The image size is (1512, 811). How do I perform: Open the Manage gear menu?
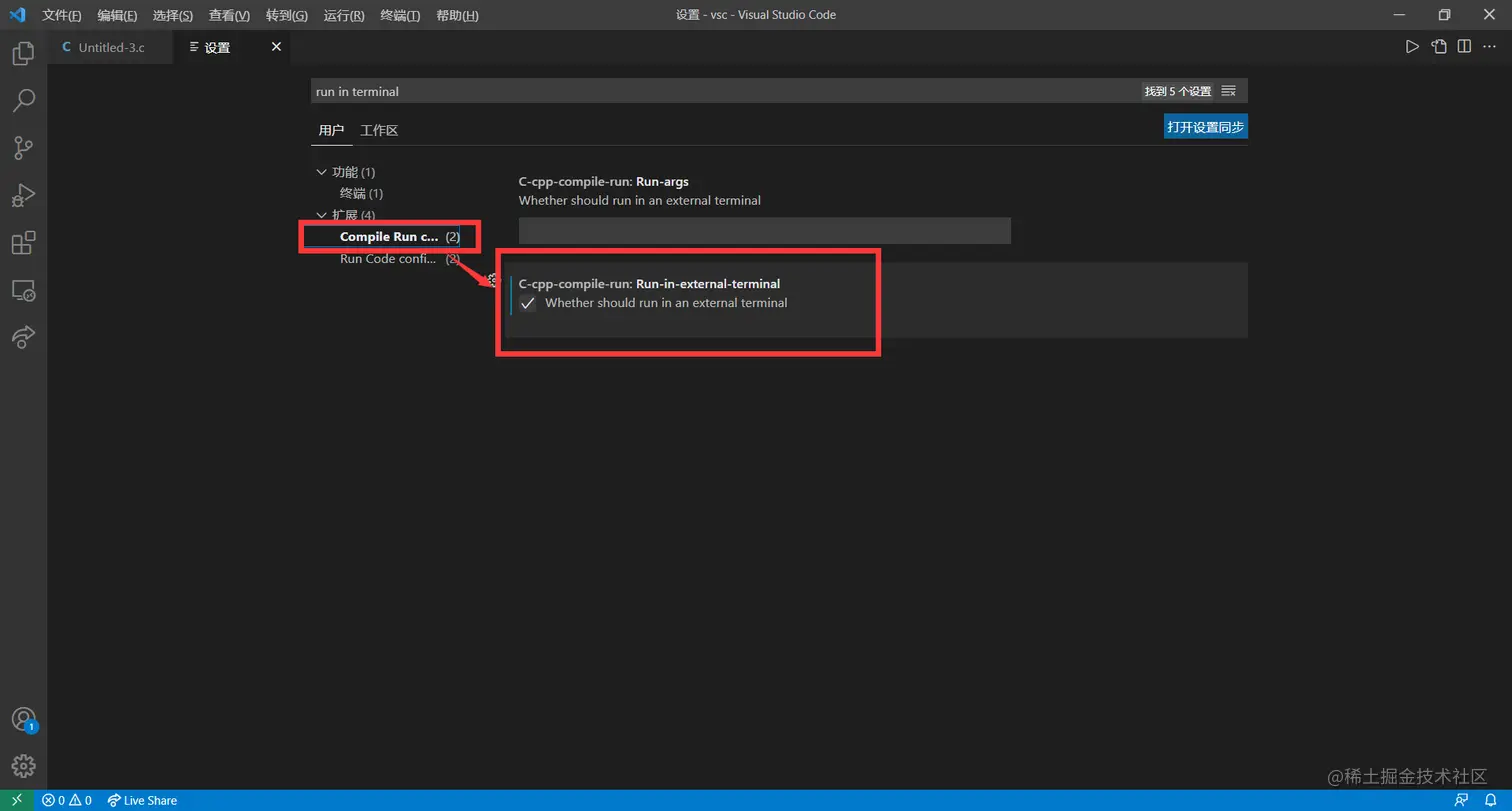(x=23, y=766)
